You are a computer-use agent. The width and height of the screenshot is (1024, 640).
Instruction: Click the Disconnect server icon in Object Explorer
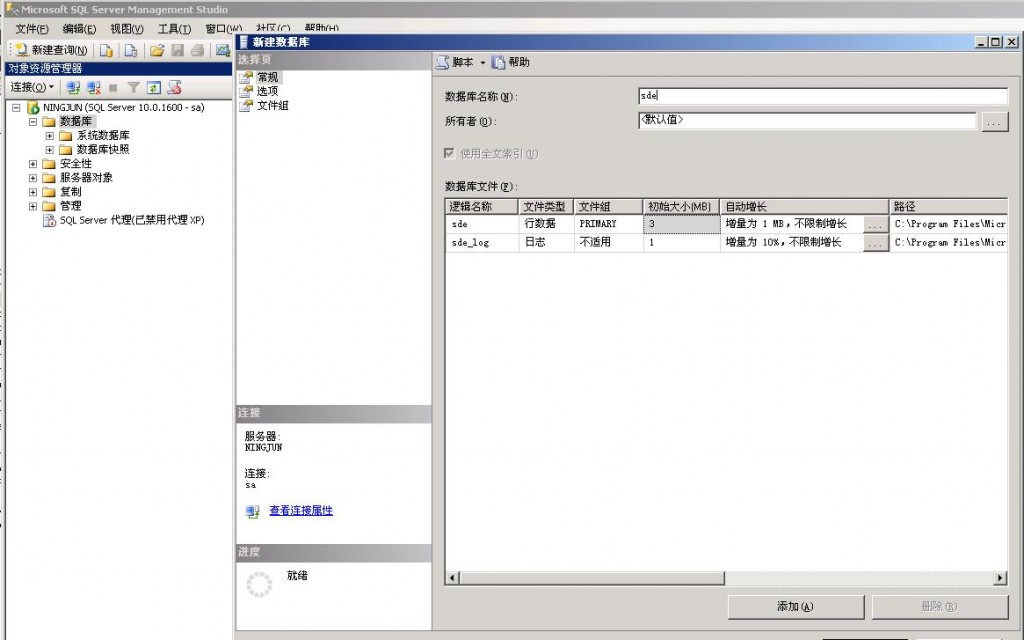[x=93, y=87]
